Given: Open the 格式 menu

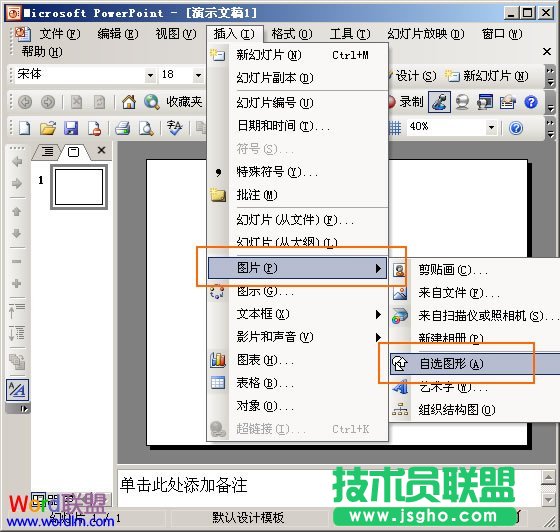Looking at the screenshot, I should coord(292,34).
